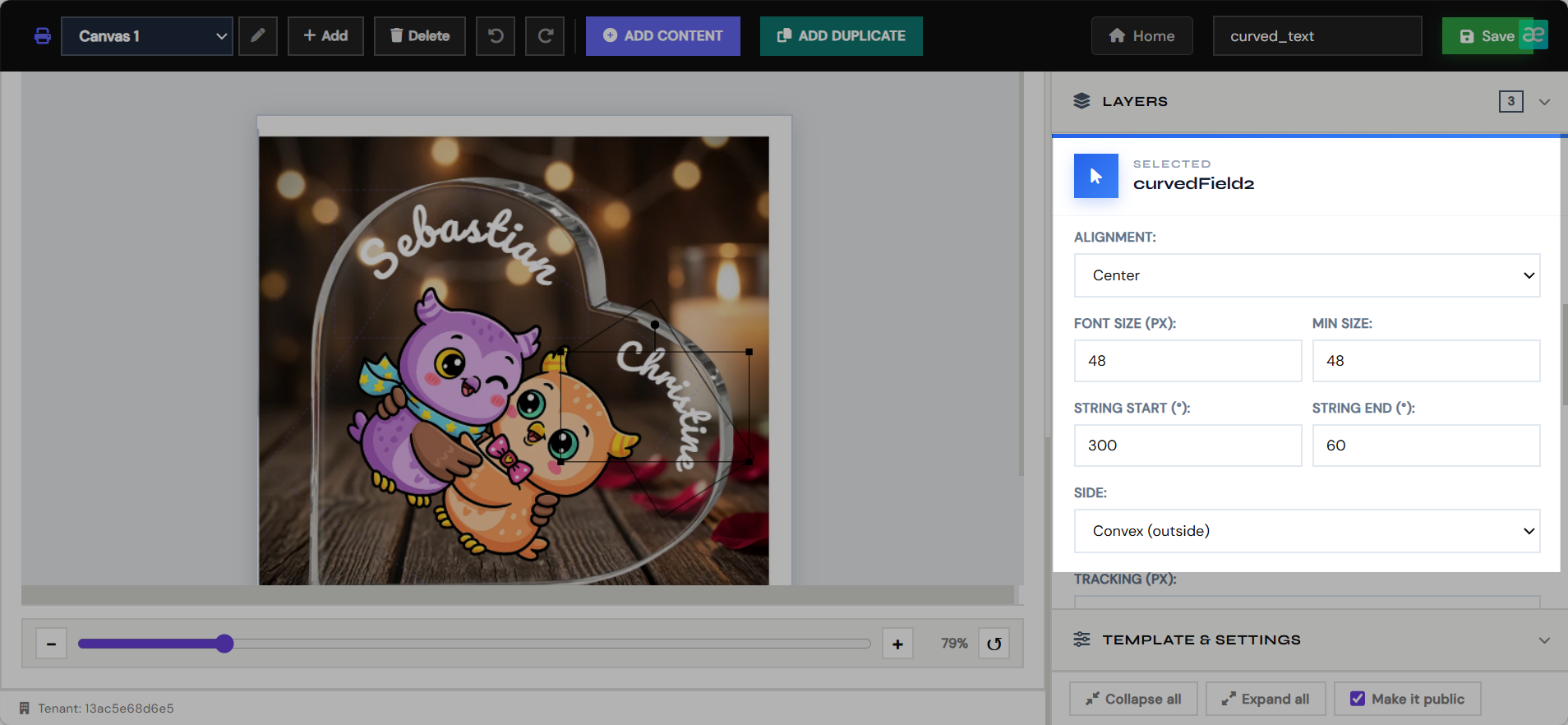Click the redo arrow icon
Image resolution: width=1568 pixels, height=725 pixels.
point(545,36)
